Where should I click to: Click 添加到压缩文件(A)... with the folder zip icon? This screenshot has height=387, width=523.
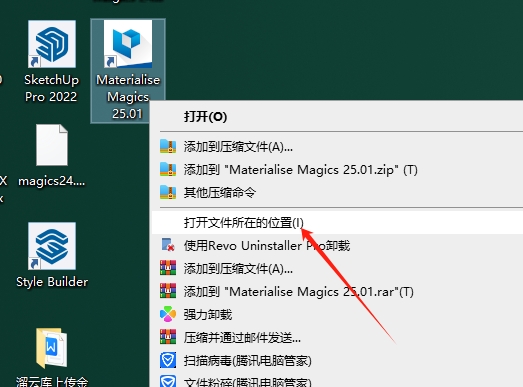point(337,147)
